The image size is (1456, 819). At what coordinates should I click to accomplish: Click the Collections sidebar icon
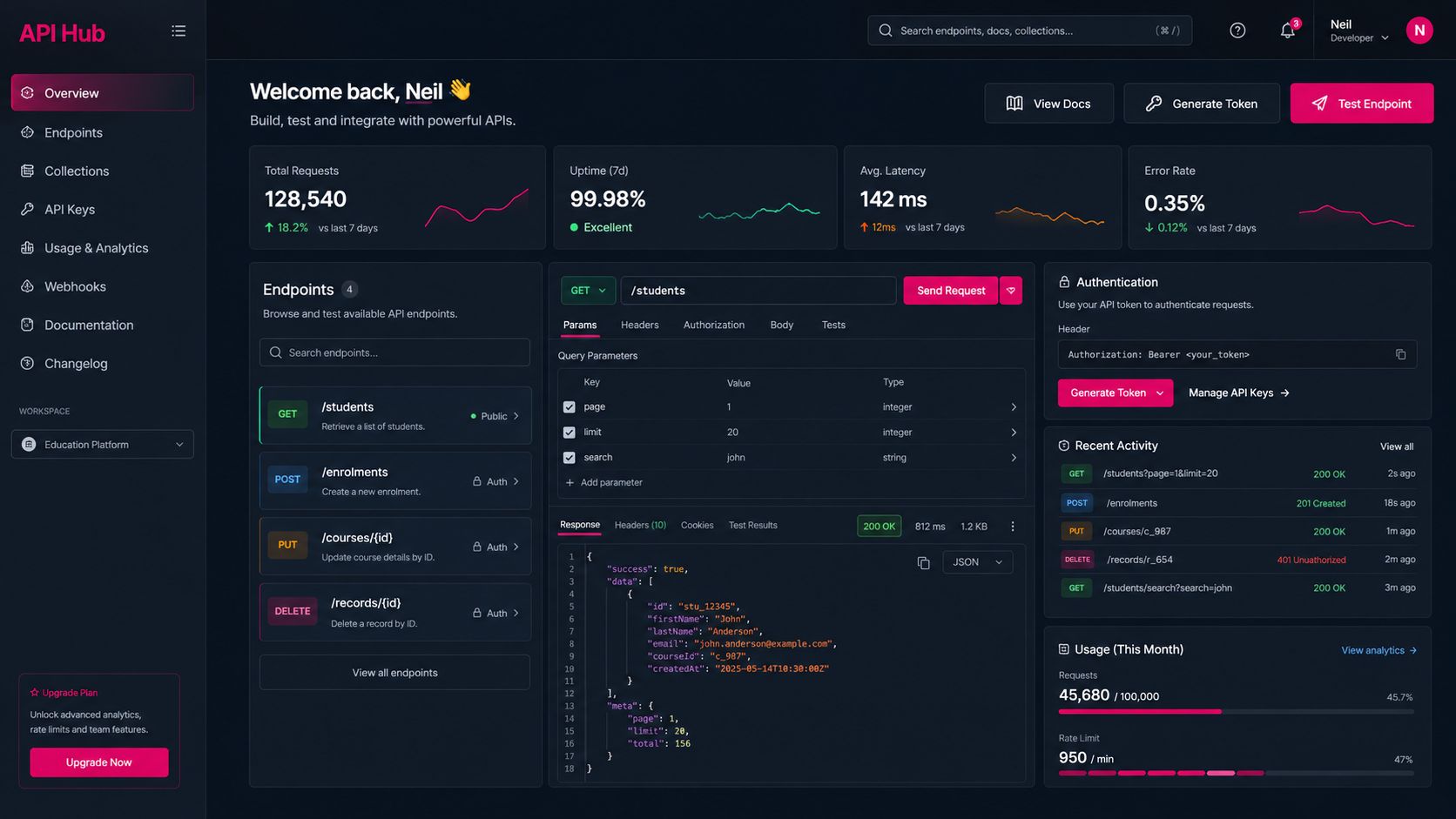click(28, 171)
